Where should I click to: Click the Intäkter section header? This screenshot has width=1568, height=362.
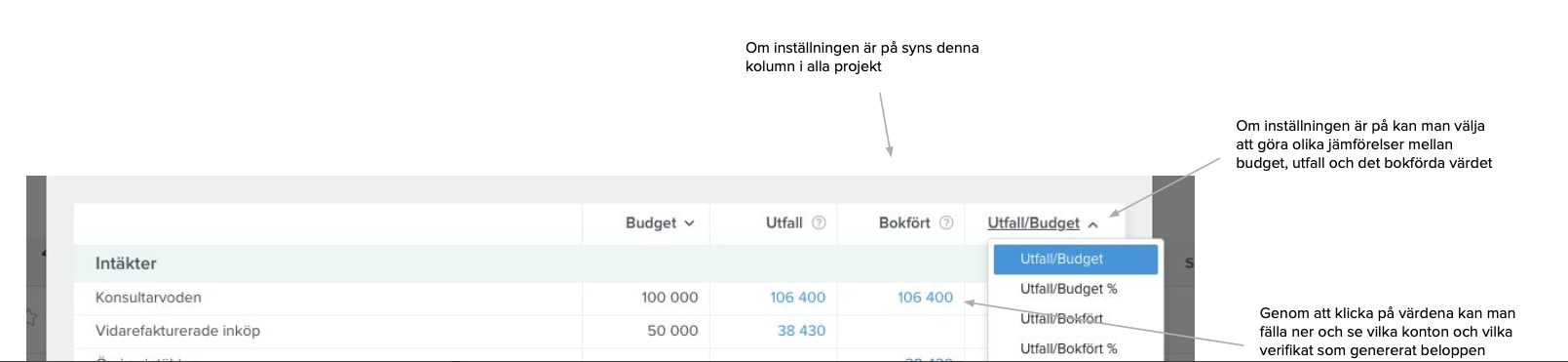(x=126, y=263)
